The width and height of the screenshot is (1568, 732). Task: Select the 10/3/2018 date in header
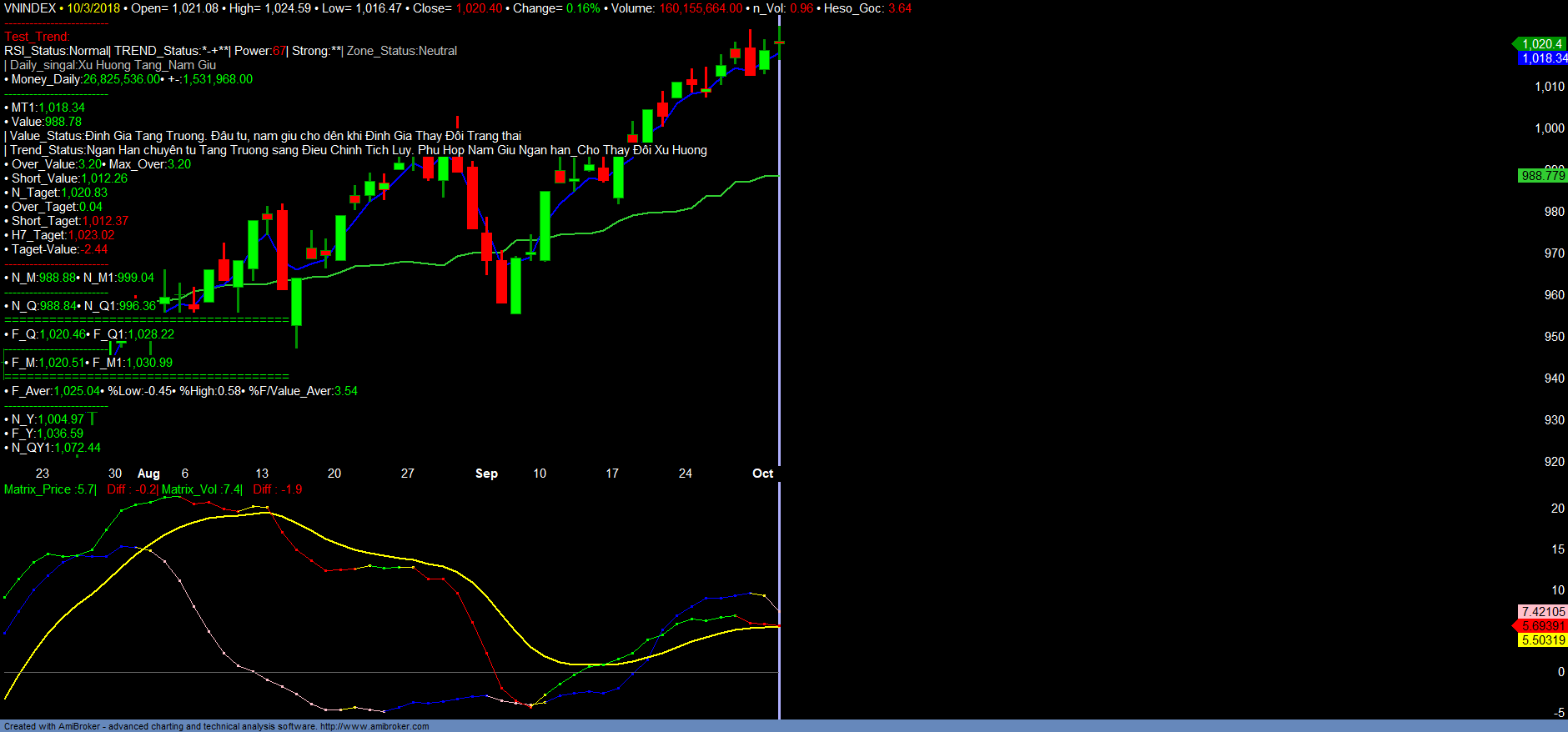coord(93,8)
